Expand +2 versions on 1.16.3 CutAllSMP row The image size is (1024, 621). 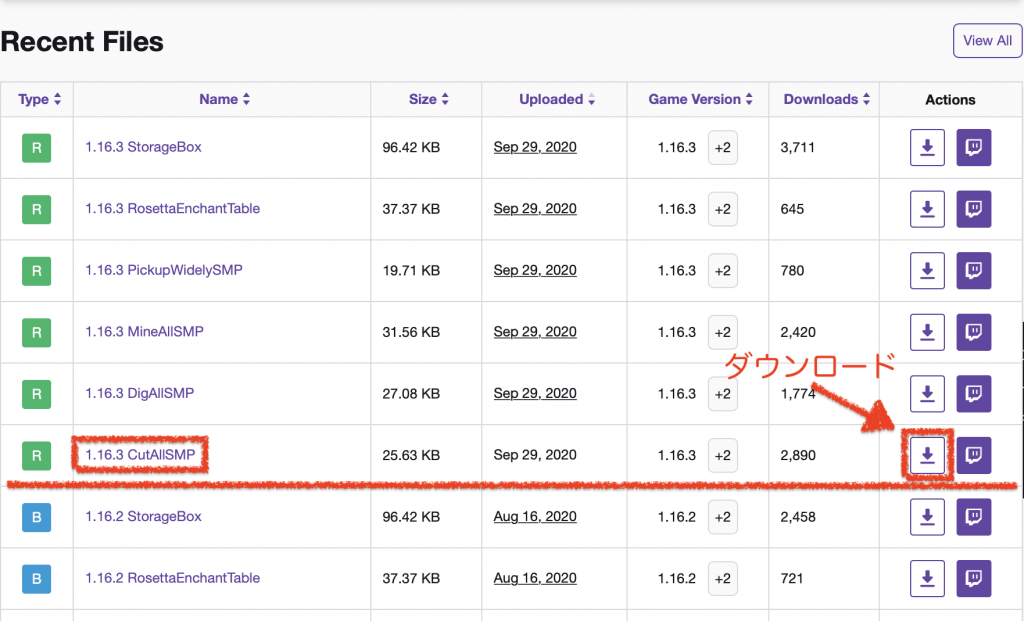[722, 455]
